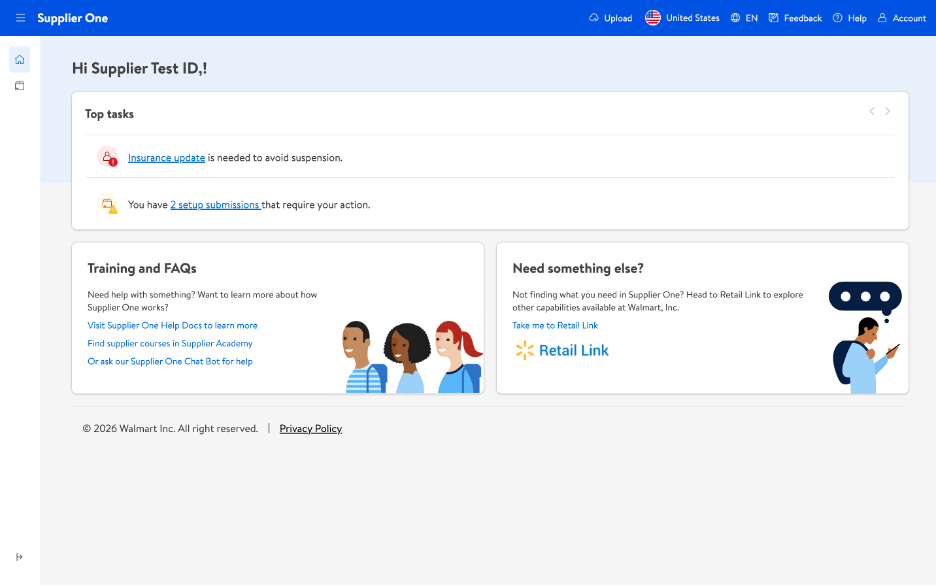This screenshot has height=586, width=936.
Task: Open the hamburger menu icon
Action: point(20,18)
